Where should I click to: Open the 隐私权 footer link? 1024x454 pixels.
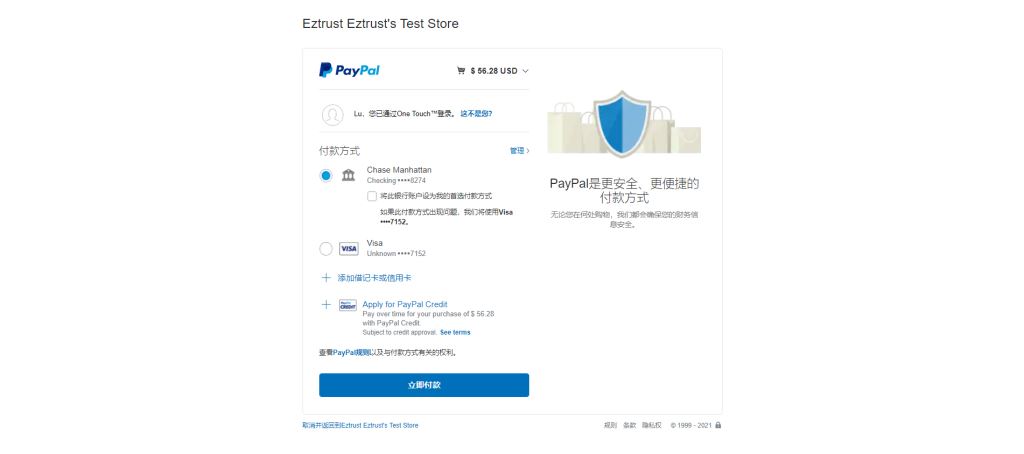click(652, 425)
